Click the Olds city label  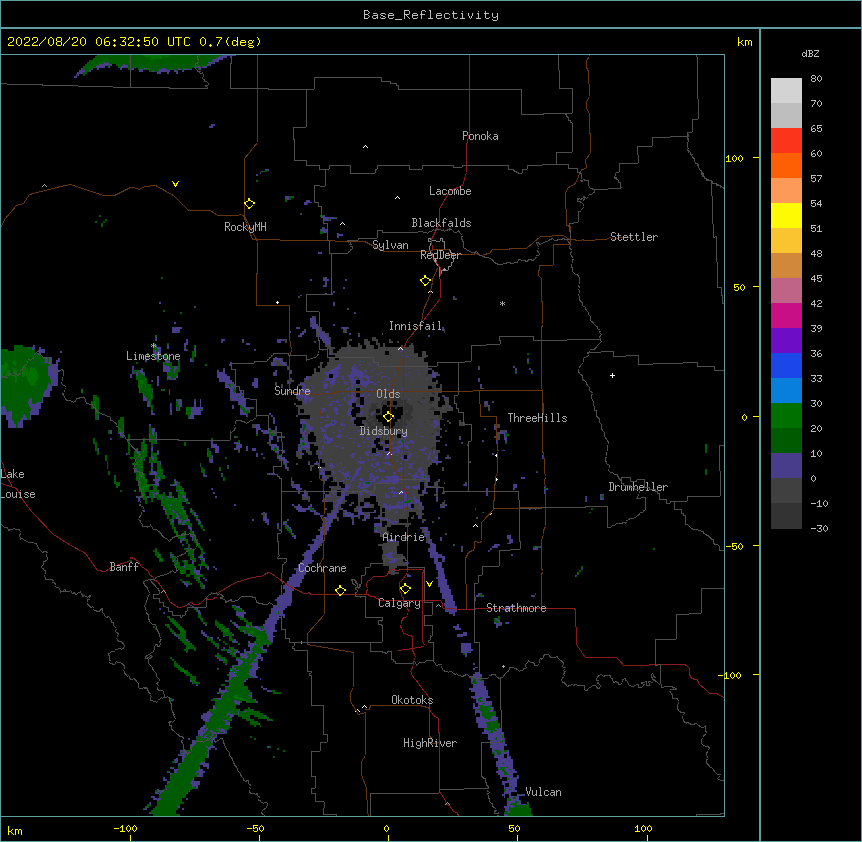pos(388,394)
